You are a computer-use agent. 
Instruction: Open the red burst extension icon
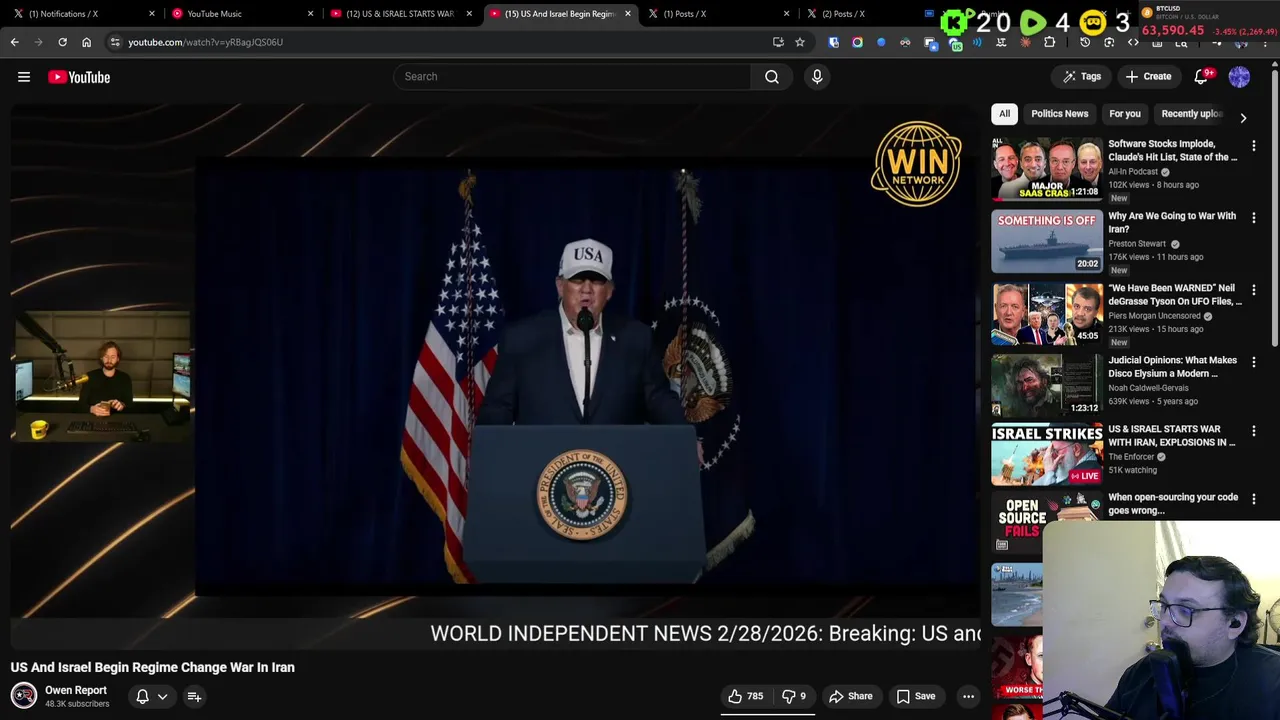(x=1025, y=42)
